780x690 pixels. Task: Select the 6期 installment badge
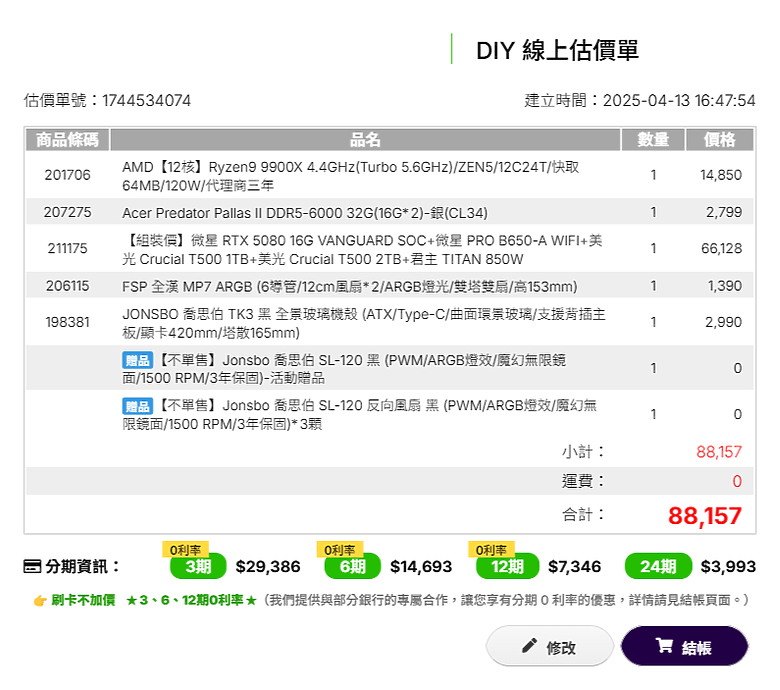click(x=352, y=566)
